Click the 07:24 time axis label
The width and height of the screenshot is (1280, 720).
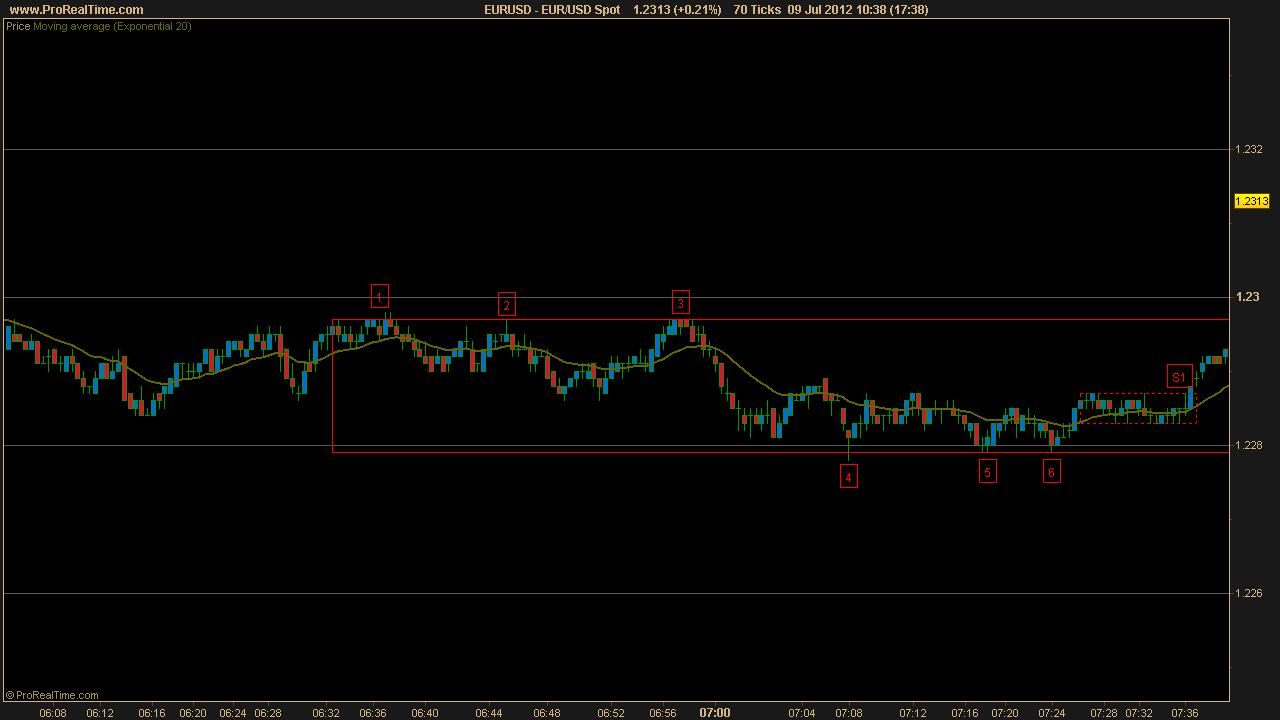[x=1052, y=713]
